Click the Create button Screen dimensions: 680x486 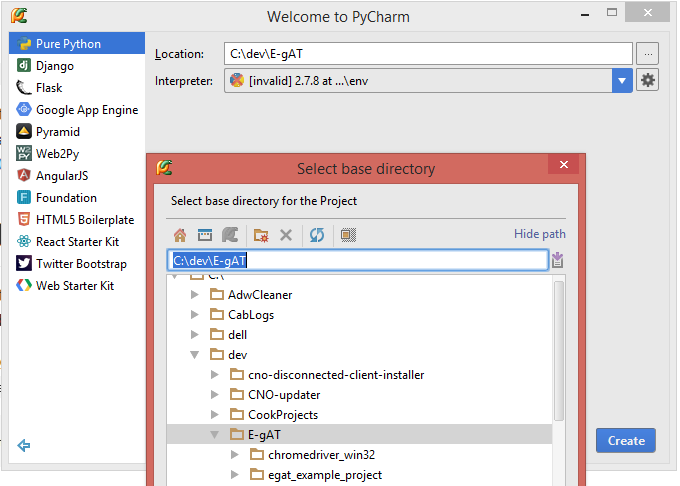(626, 440)
